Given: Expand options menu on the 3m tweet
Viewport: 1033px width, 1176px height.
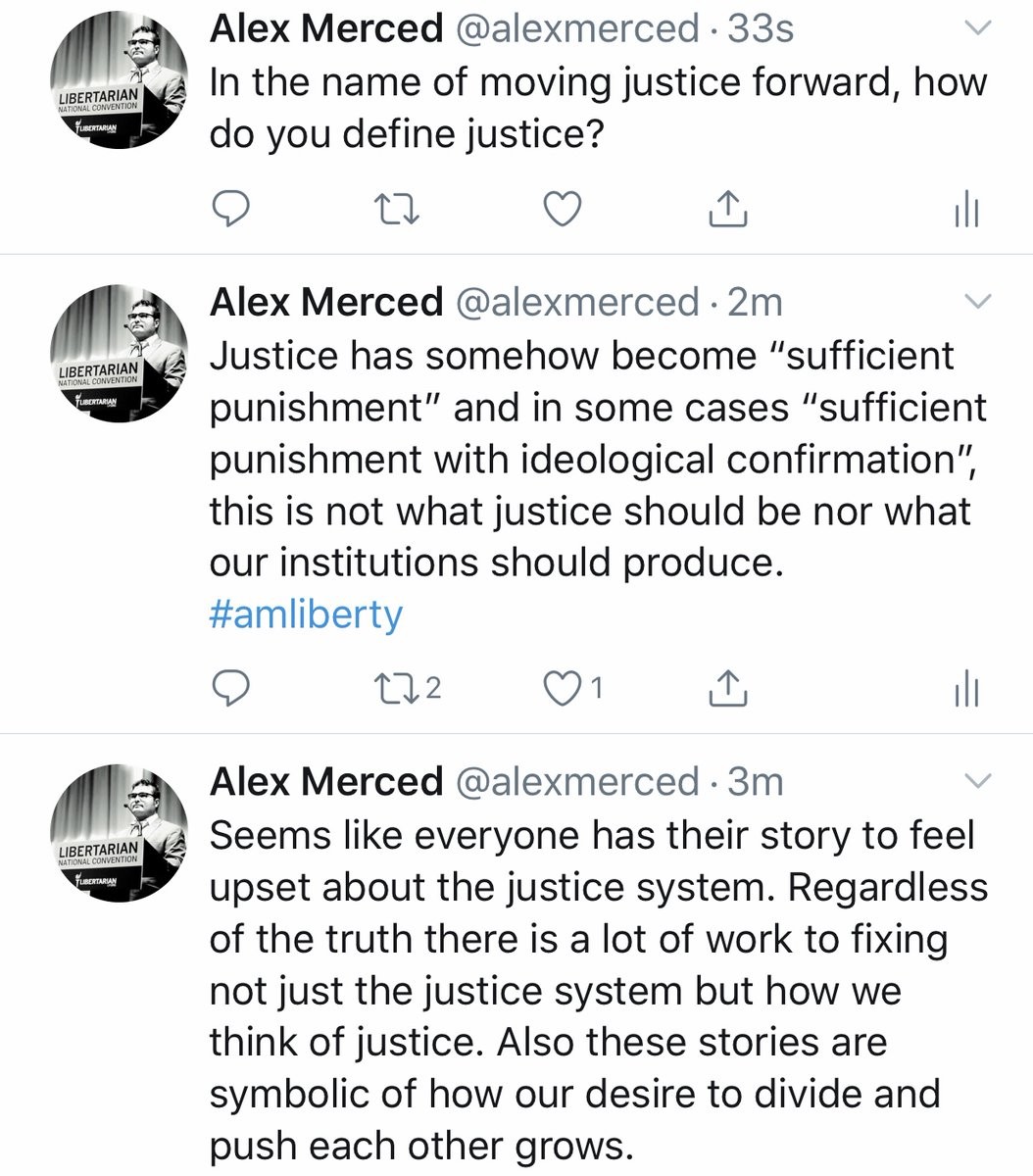Looking at the screenshot, I should coord(979,780).
